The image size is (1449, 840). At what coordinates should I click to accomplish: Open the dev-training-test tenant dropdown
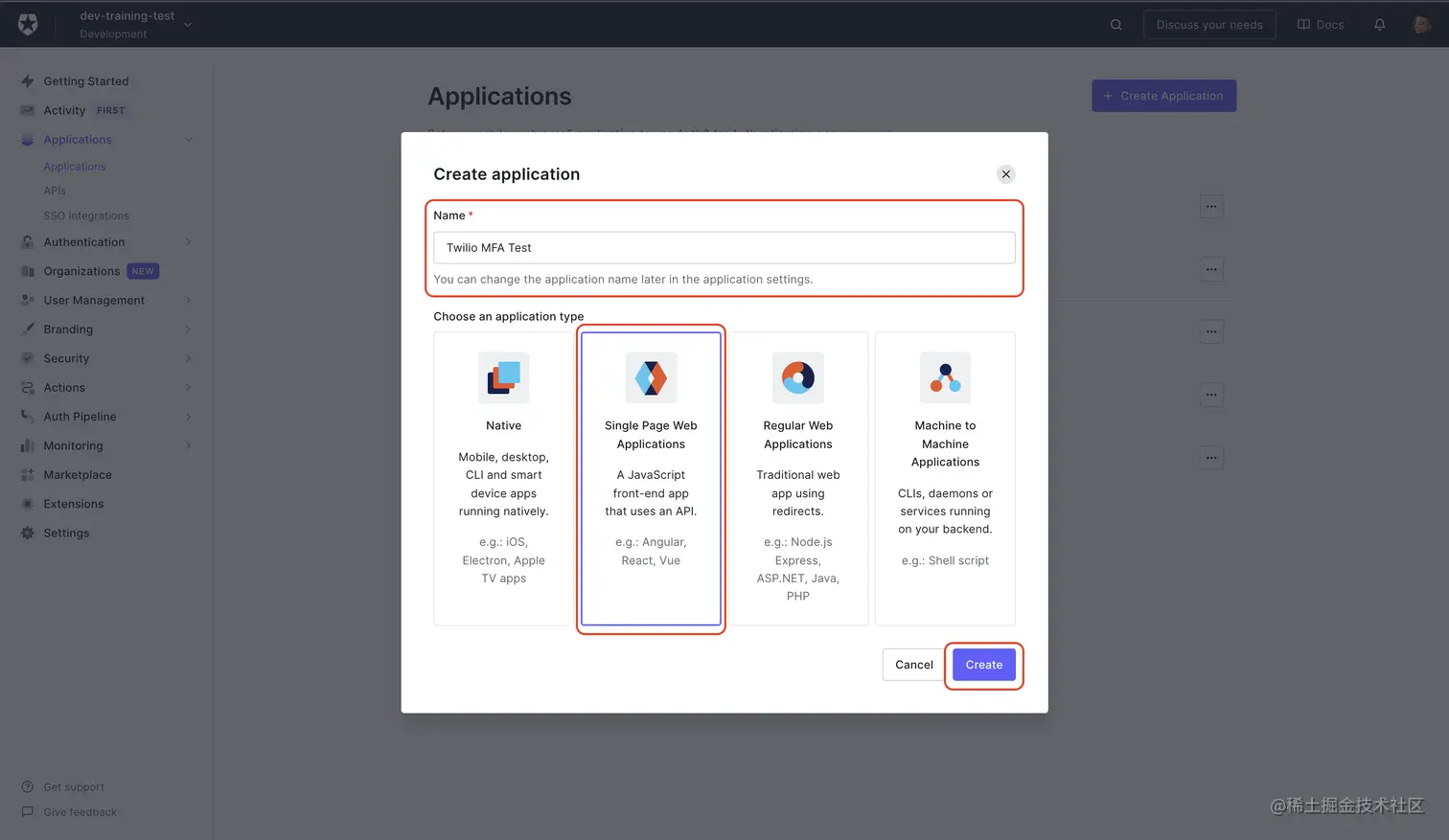(133, 24)
